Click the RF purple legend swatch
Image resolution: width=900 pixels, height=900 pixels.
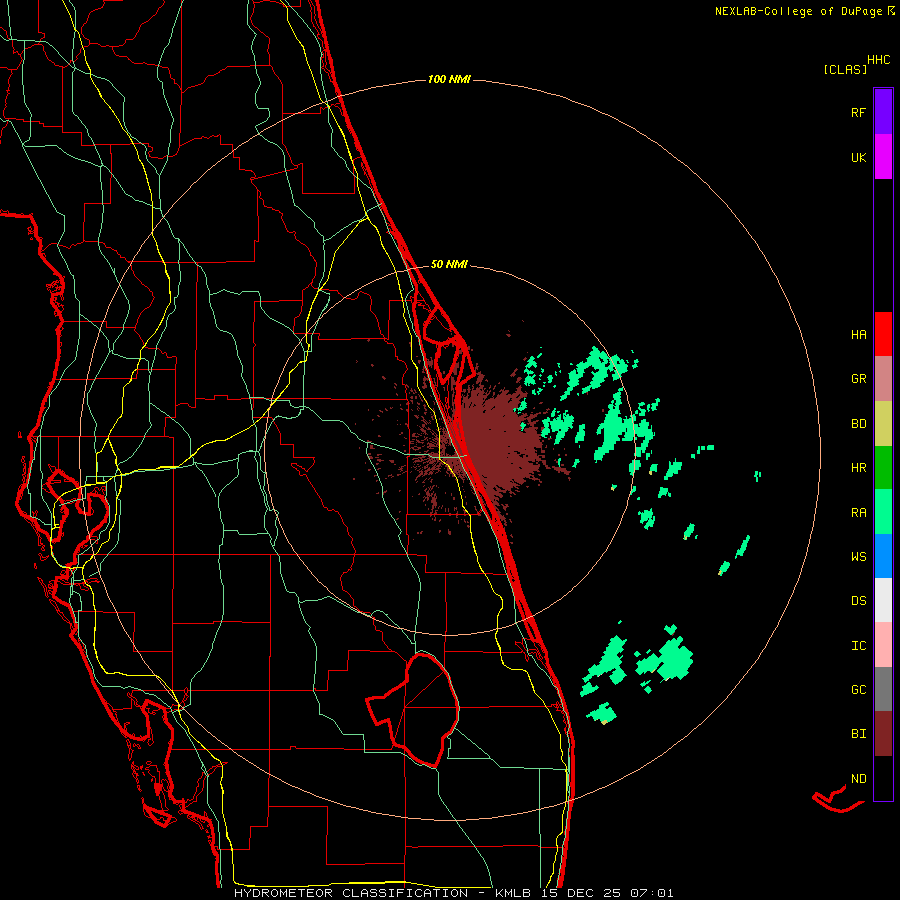(883, 112)
